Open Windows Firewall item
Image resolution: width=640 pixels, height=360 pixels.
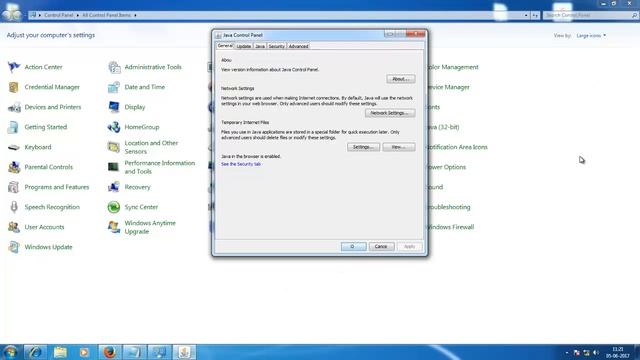tap(451, 227)
